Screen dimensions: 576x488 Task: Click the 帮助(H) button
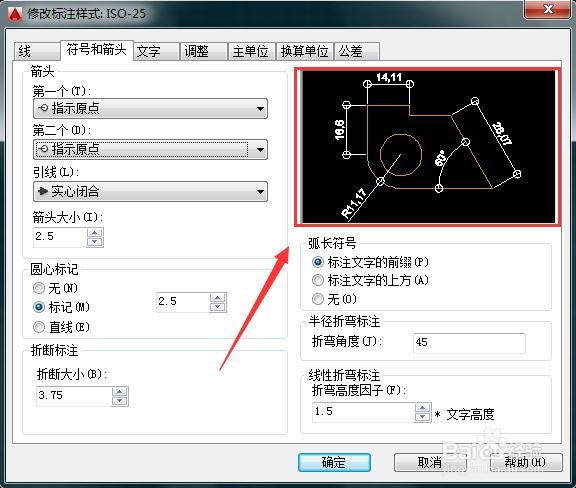coord(526,462)
